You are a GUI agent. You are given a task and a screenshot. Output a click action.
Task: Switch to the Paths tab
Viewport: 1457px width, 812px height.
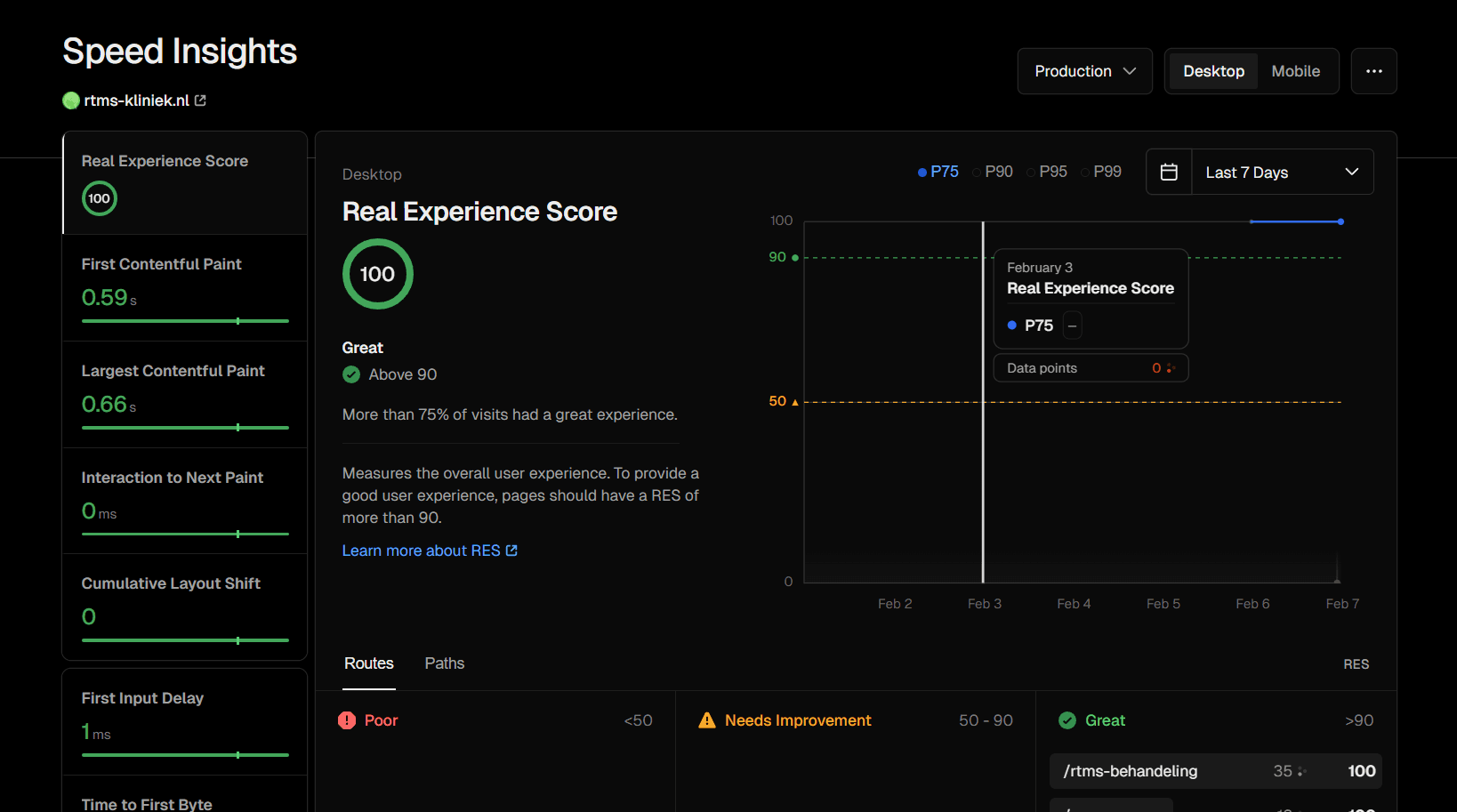tap(445, 663)
